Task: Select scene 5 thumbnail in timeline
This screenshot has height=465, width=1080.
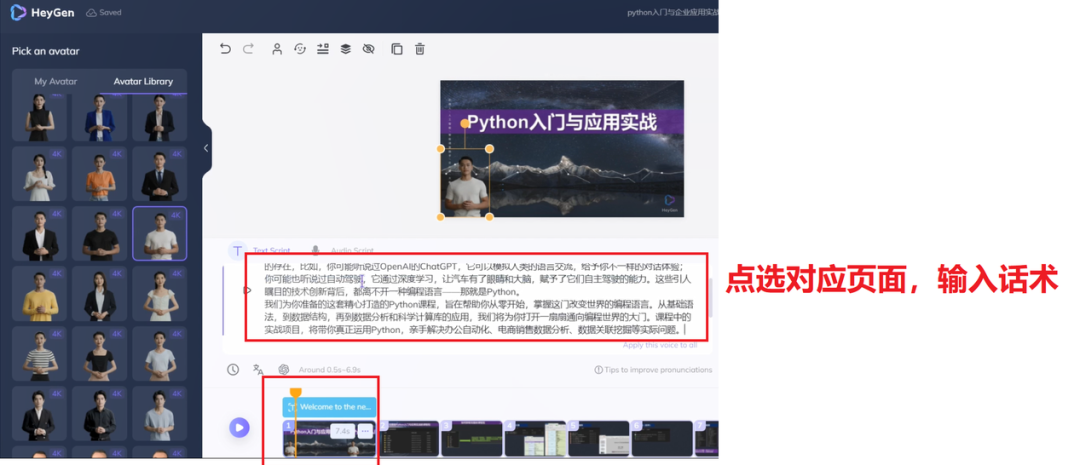Action: 599,438
